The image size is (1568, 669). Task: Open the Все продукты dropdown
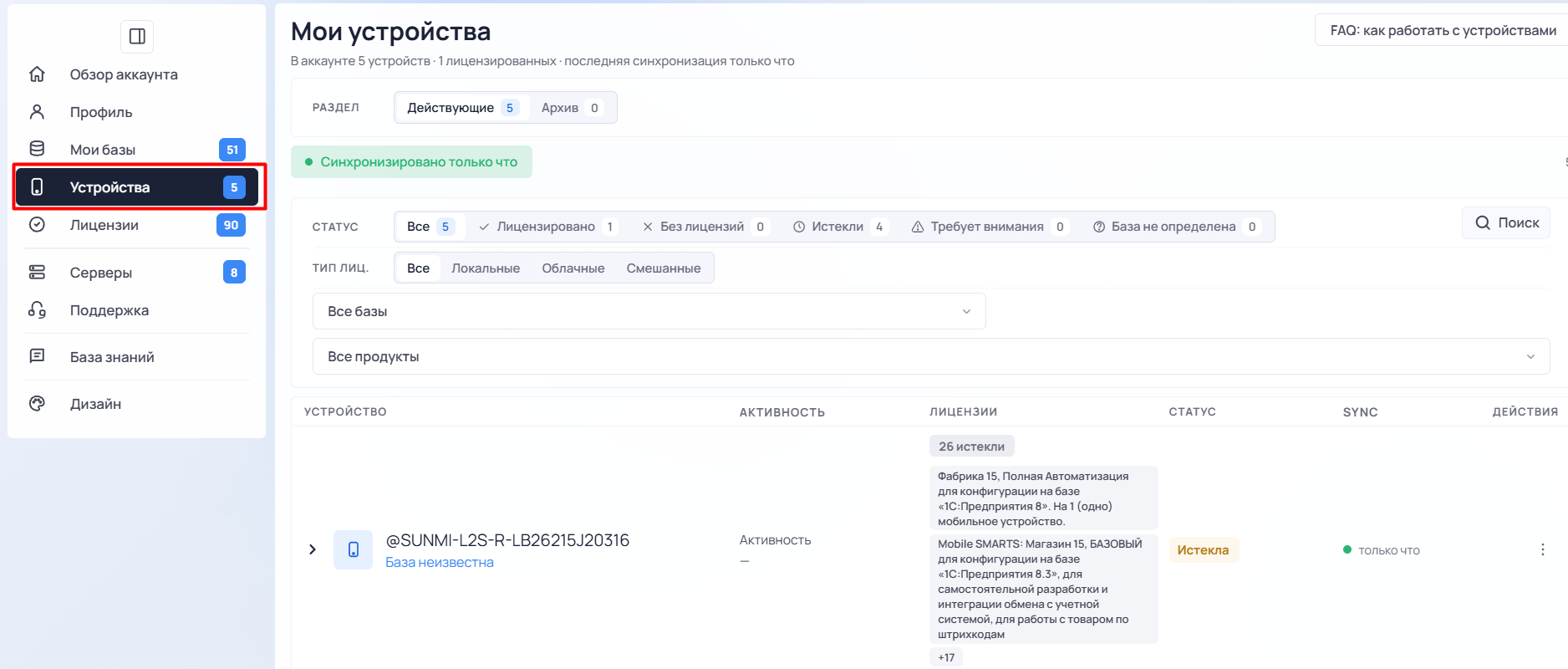coord(931,356)
